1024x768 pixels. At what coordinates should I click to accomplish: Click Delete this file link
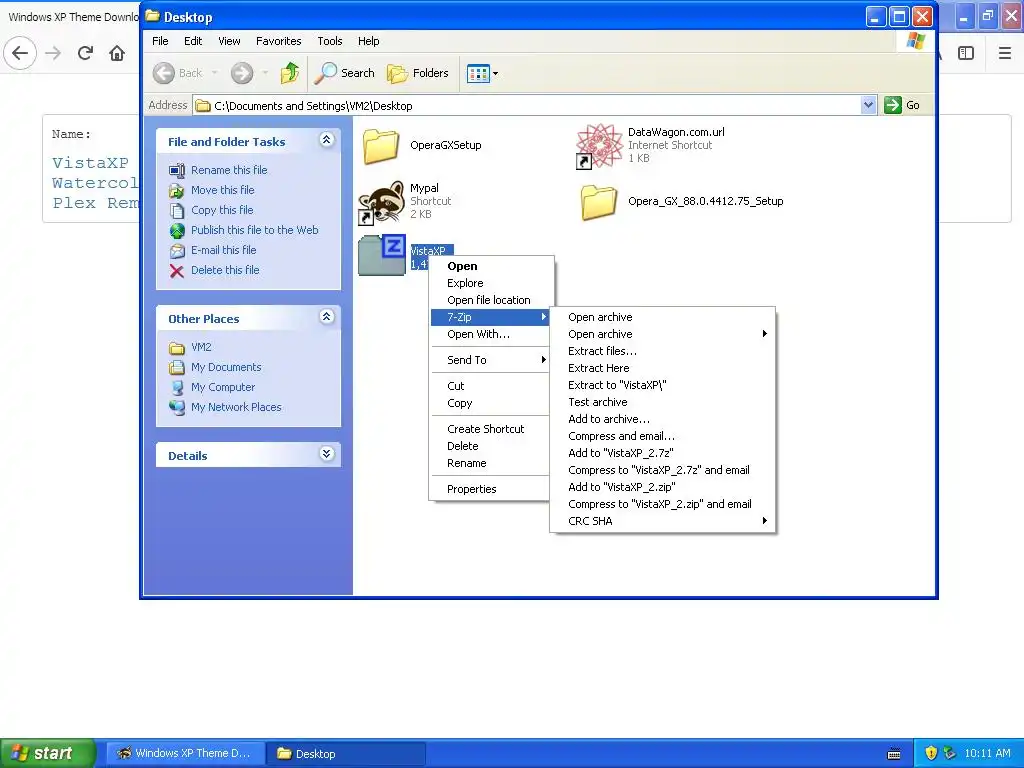tap(225, 270)
